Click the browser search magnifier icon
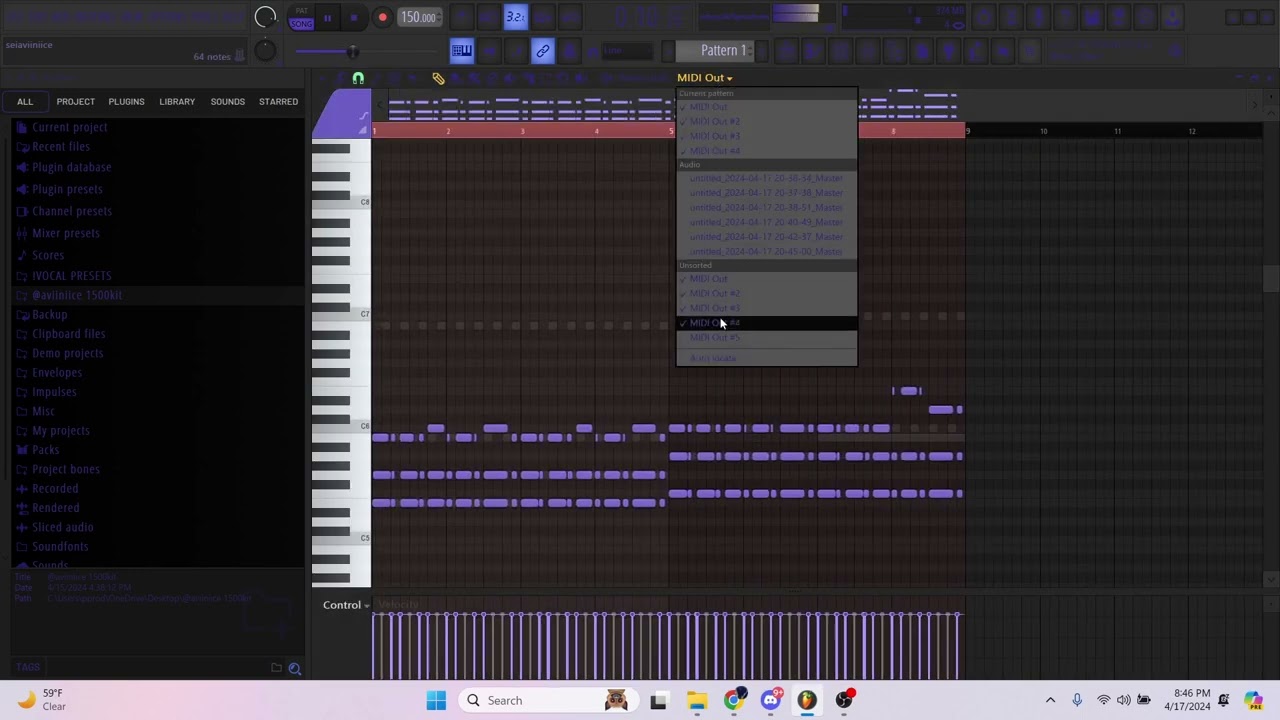Image resolution: width=1280 pixels, height=720 pixels. coord(295,668)
